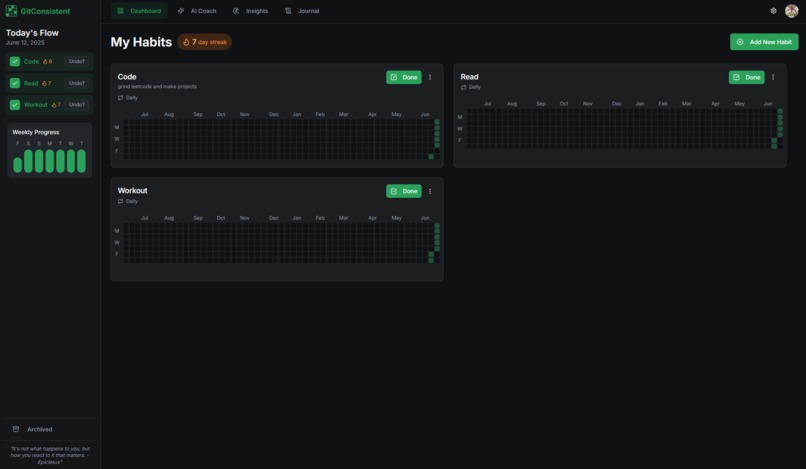Click the plus icon in Add New Habit

(740, 42)
